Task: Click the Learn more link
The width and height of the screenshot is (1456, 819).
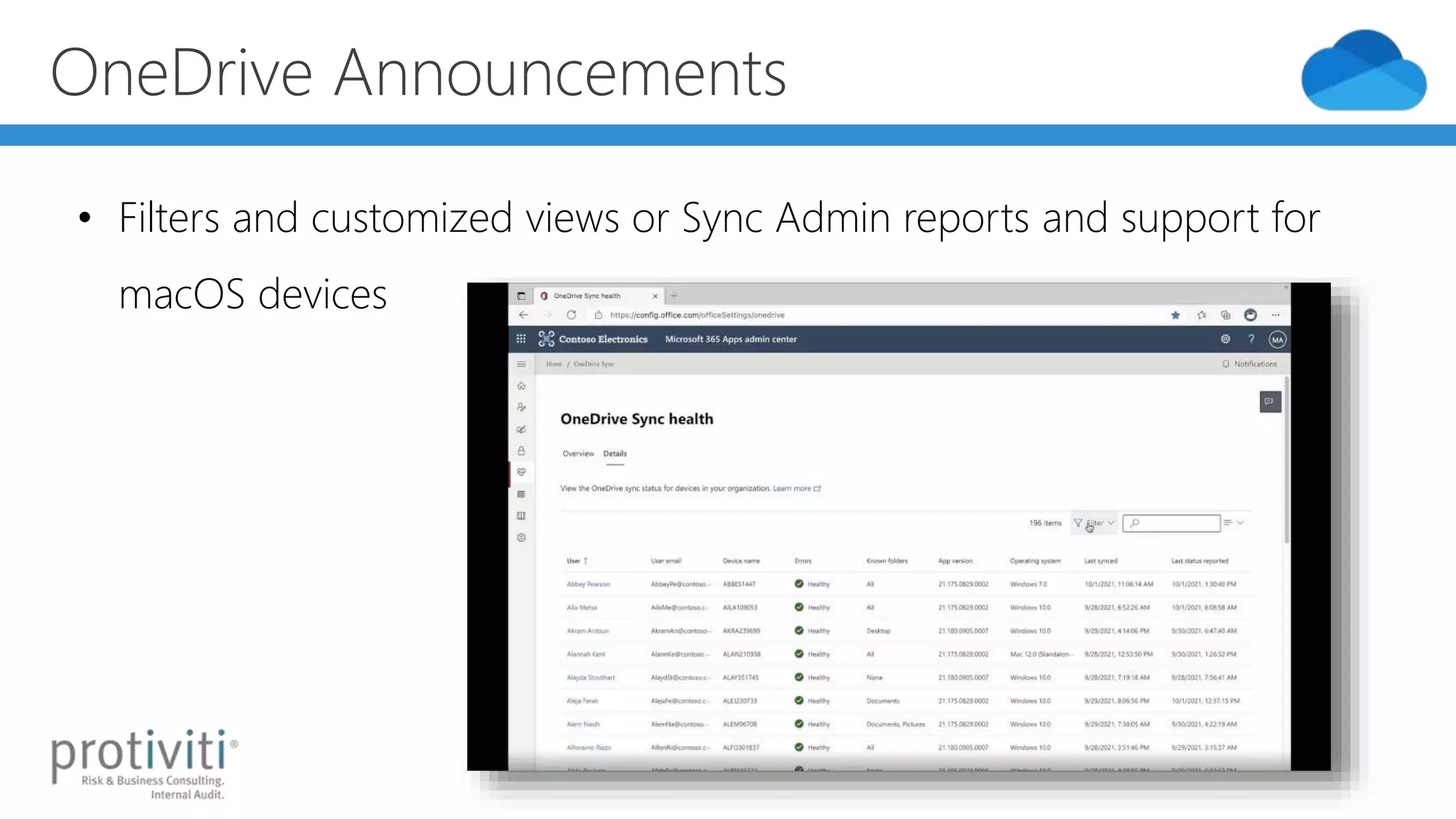Action: [x=796, y=488]
